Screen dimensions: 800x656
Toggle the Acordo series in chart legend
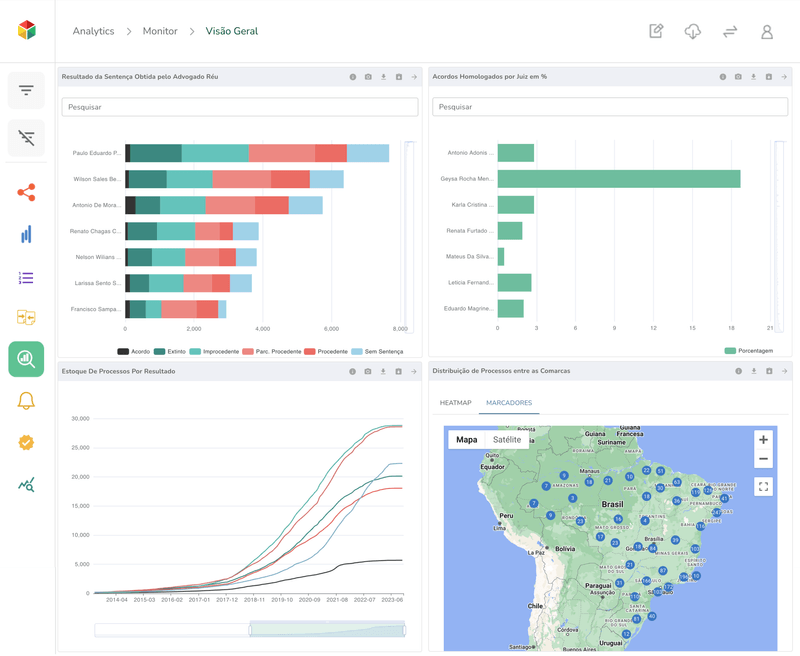pos(138,352)
